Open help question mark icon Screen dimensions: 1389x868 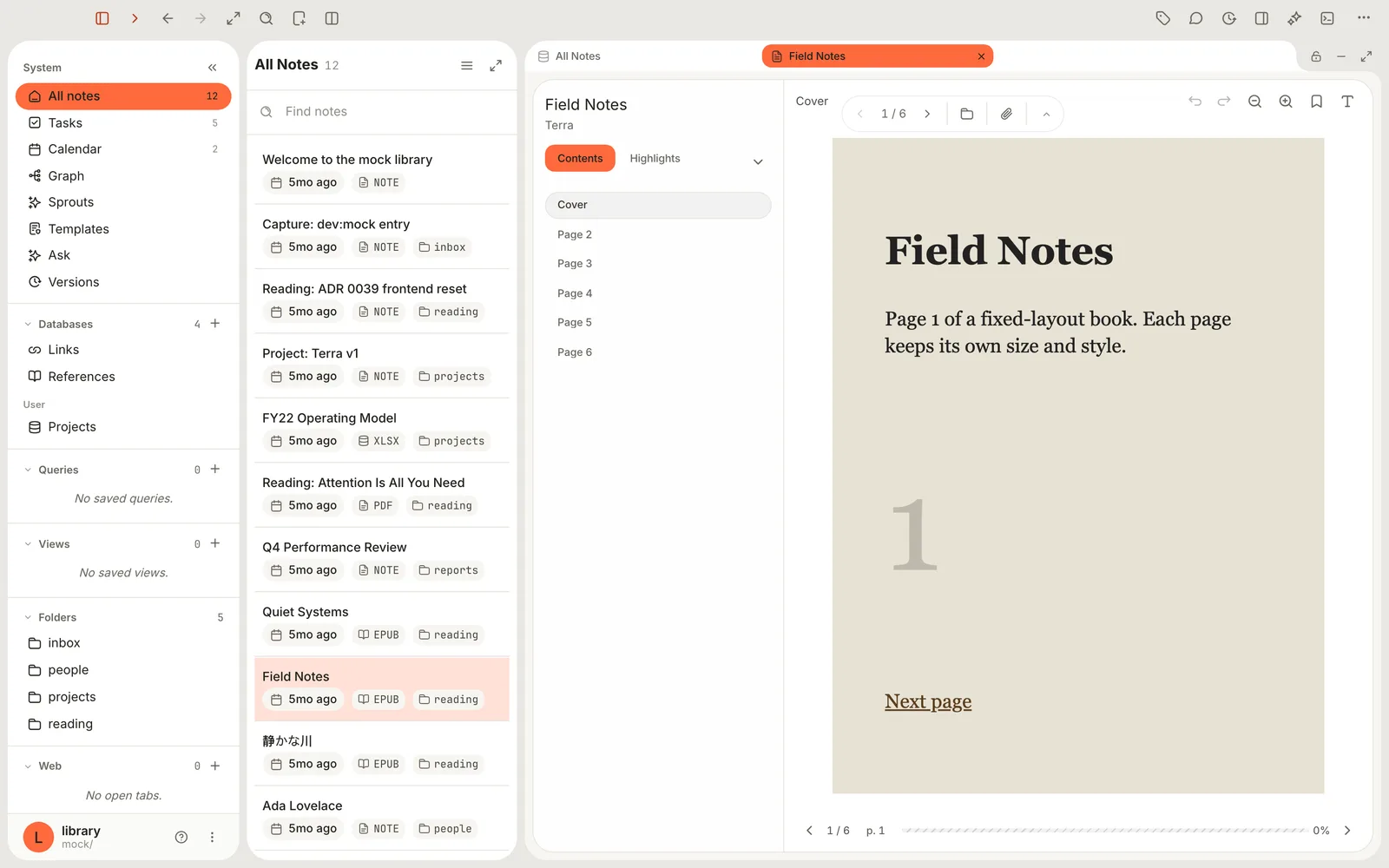pos(181,838)
